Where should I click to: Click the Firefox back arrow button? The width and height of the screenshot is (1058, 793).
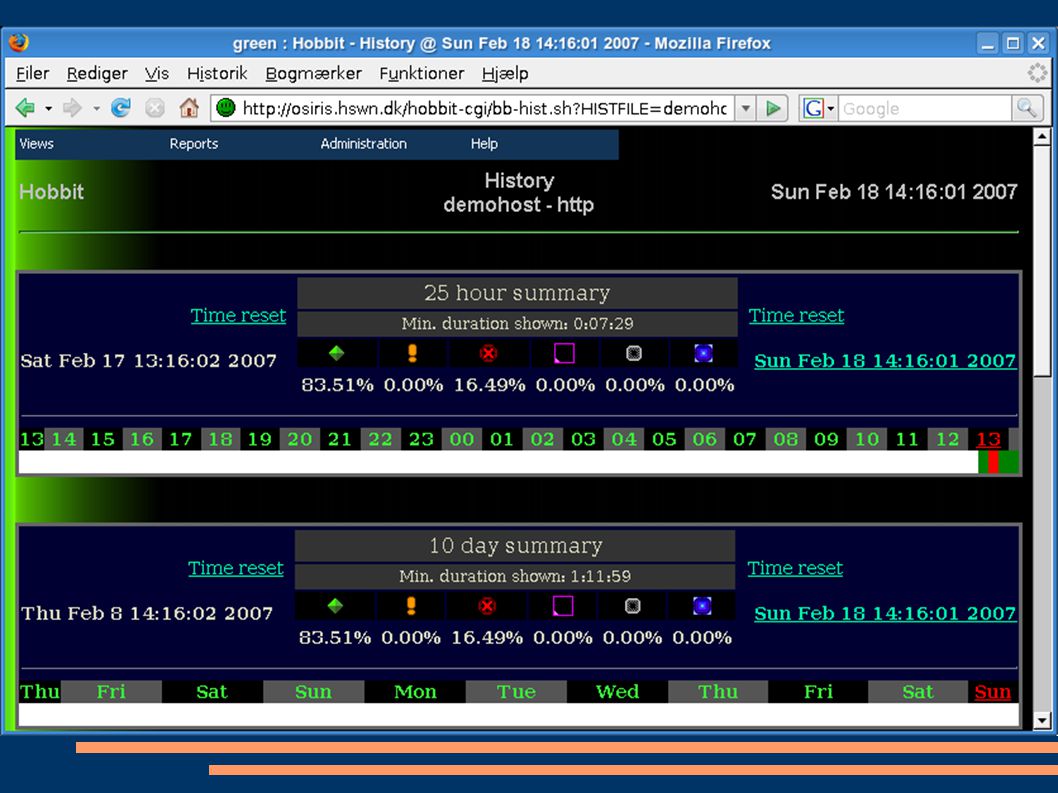coord(26,108)
